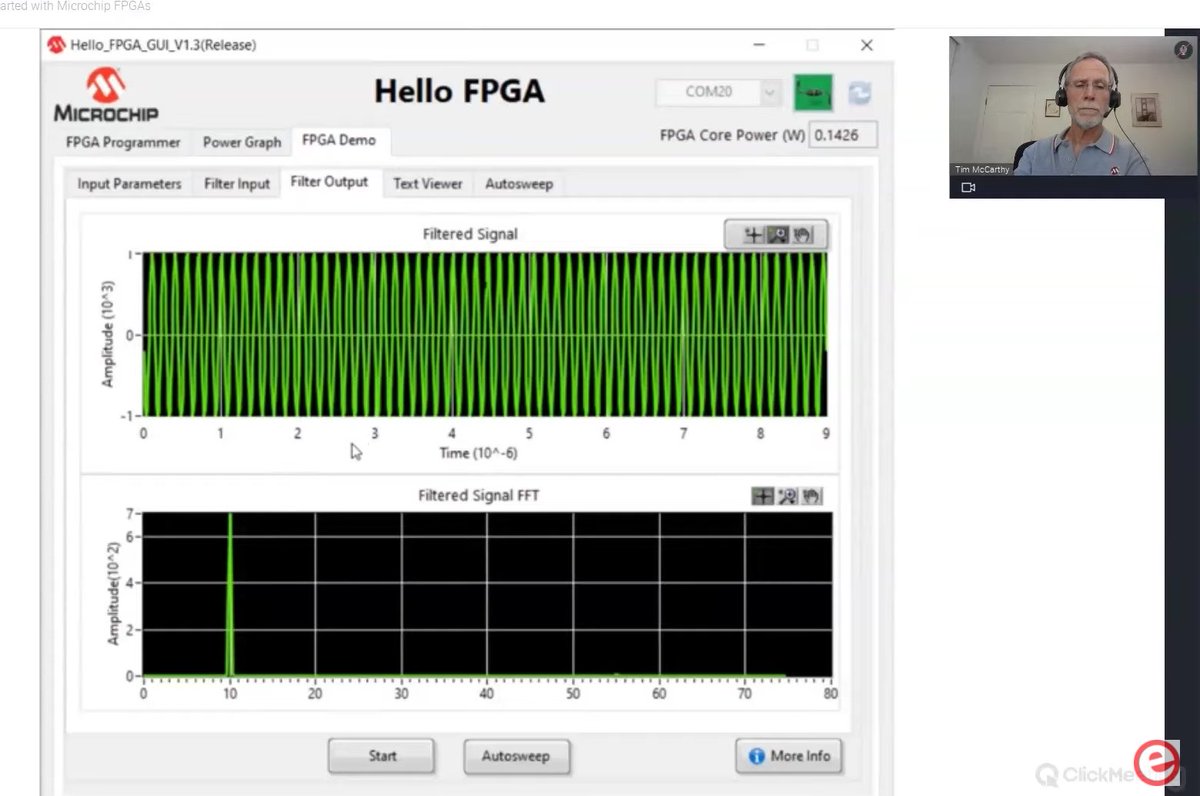Click the Autosweep button at bottom

tap(516, 756)
